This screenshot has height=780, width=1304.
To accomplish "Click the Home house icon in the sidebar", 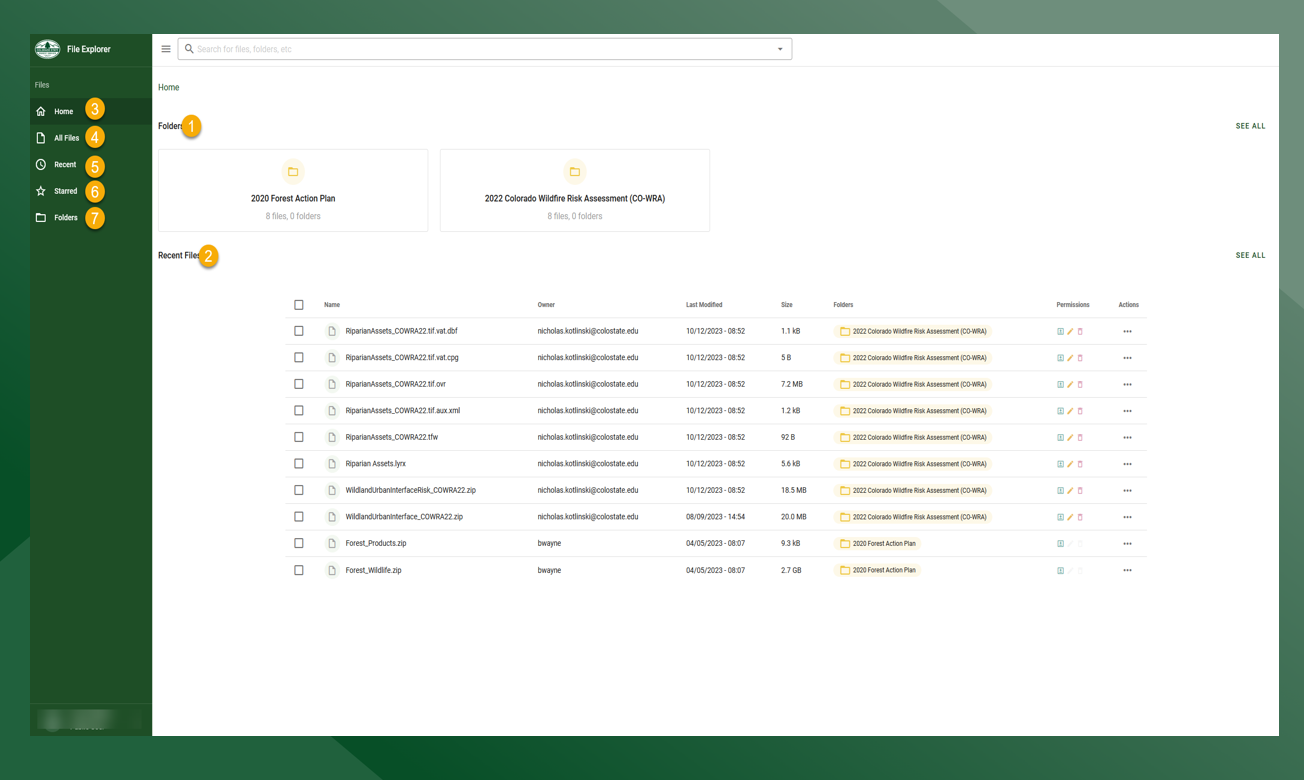I will click(41, 111).
